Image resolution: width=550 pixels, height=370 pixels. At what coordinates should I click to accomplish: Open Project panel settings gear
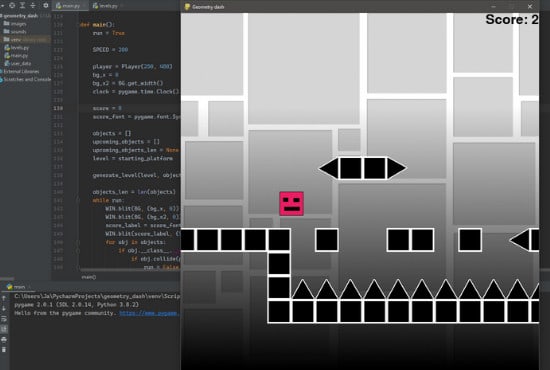46,5
